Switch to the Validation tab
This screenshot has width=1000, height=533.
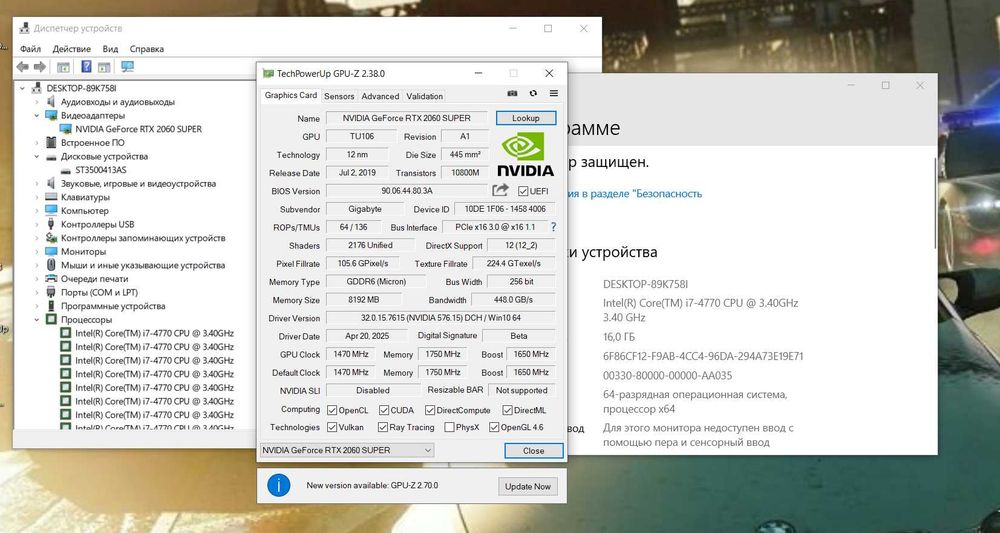[424, 96]
